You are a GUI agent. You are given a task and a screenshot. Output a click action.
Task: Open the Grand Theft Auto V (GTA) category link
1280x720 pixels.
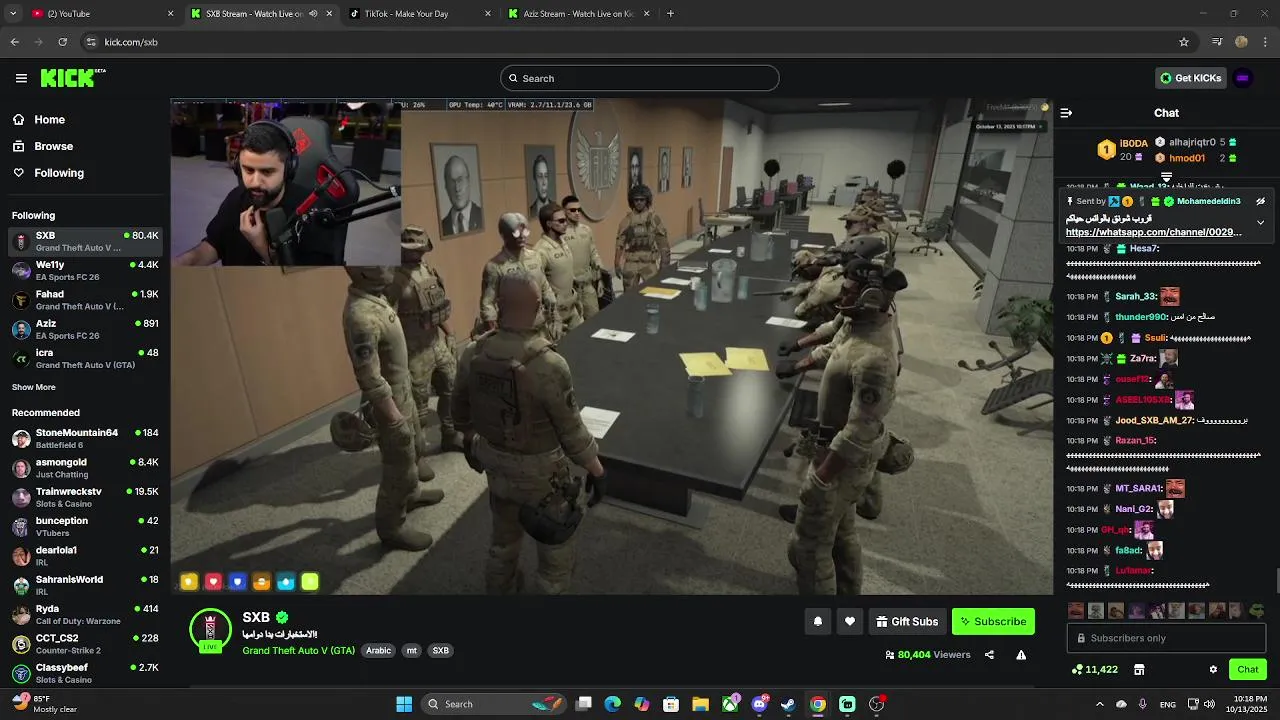pos(298,650)
